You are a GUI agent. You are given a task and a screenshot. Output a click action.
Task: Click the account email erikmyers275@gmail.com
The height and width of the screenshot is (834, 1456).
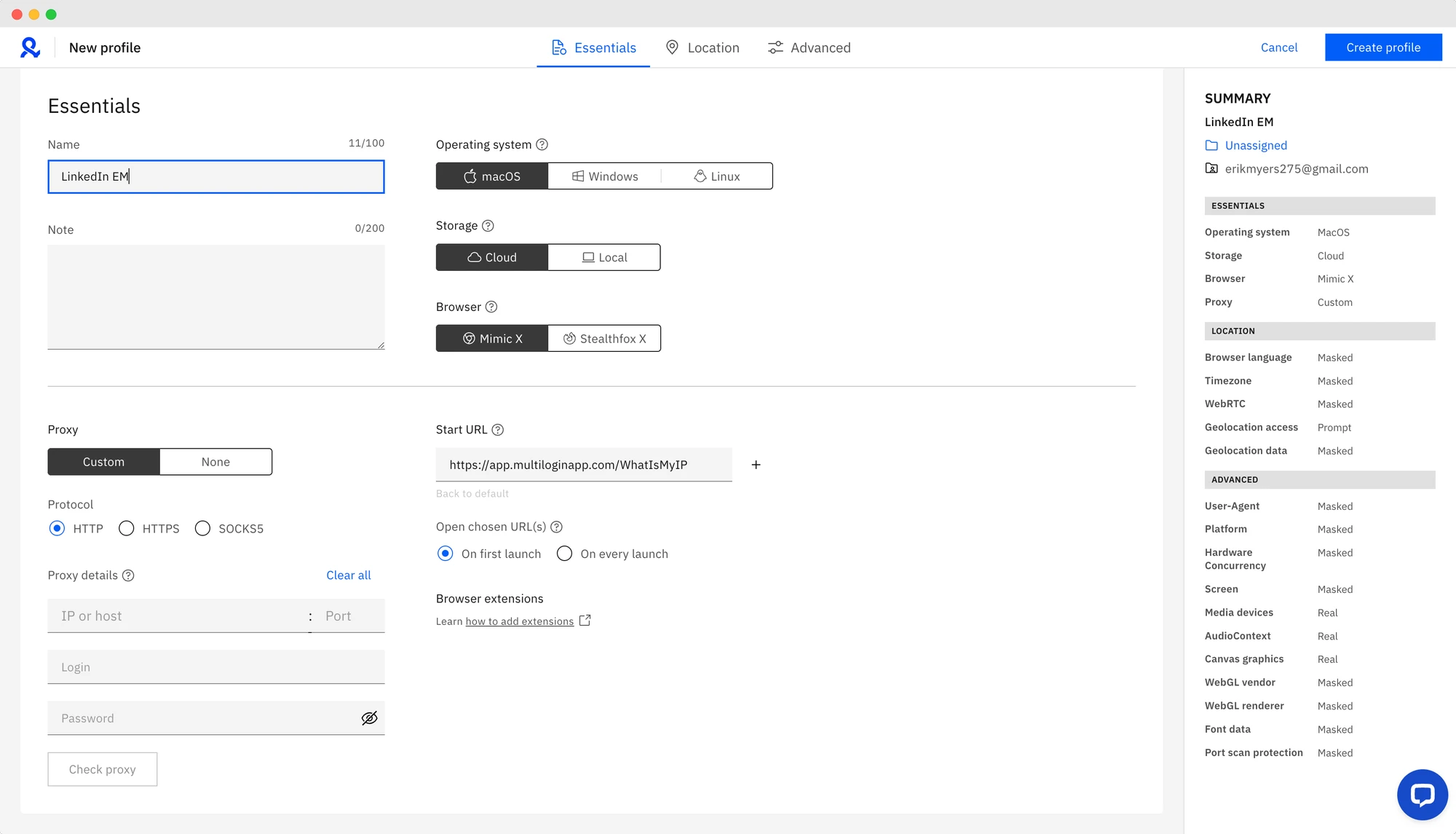1297,169
